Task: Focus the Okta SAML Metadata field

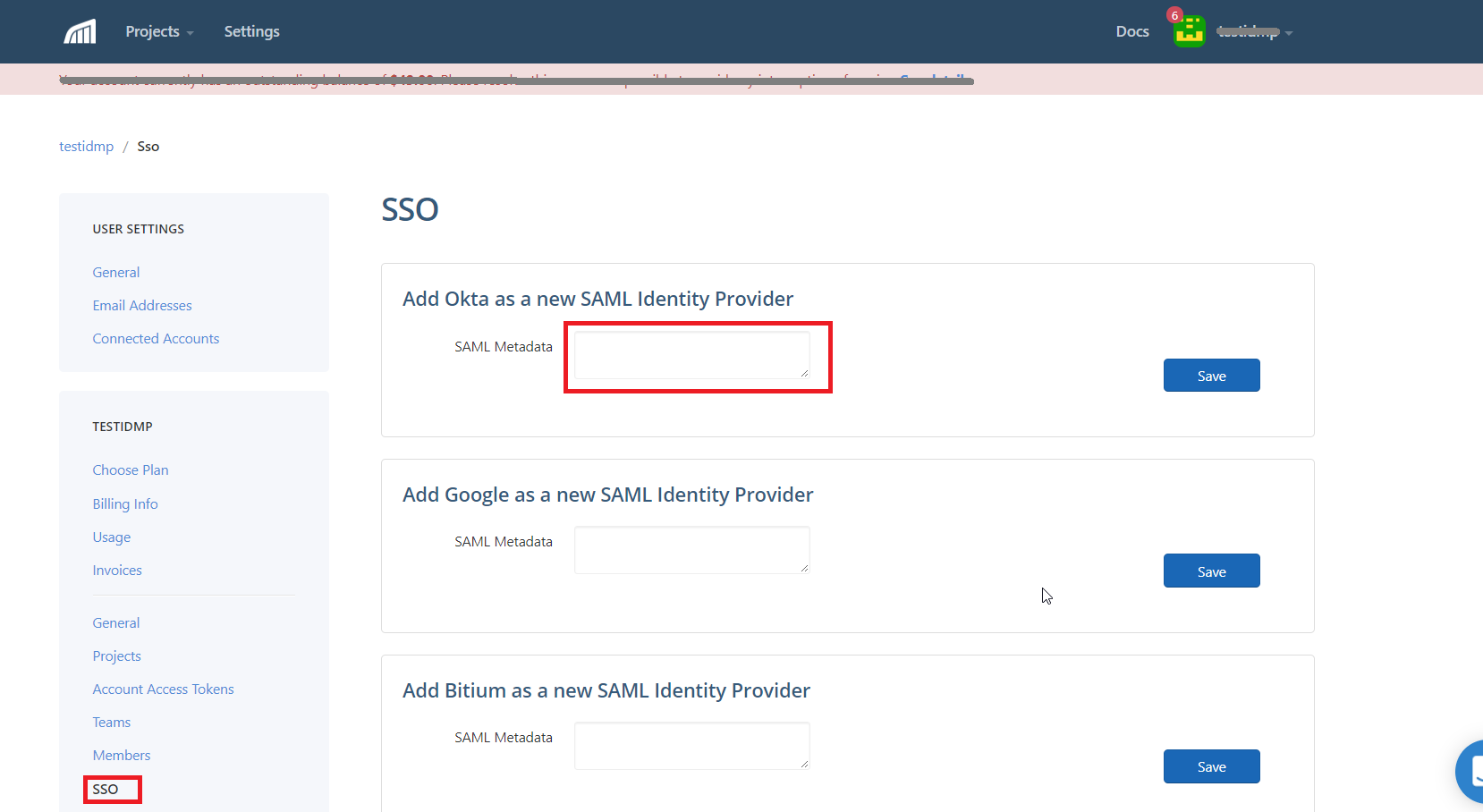Action: (x=692, y=355)
